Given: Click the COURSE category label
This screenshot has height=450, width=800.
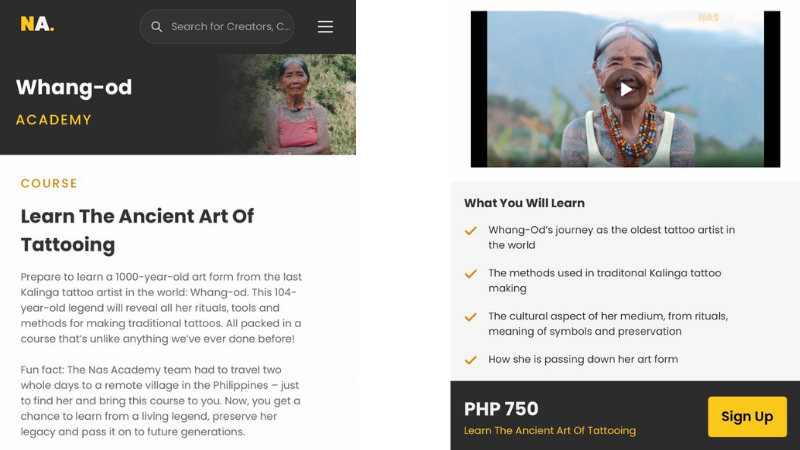Looking at the screenshot, I should [49, 183].
